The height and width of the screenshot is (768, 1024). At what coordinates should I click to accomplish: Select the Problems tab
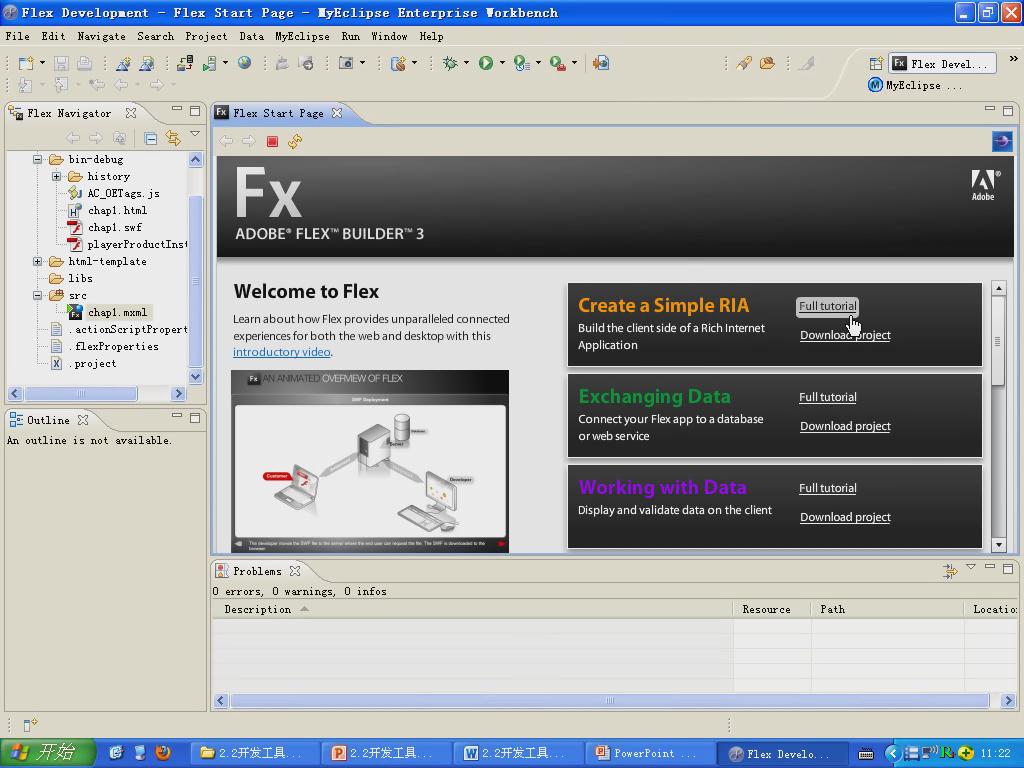pyautogui.click(x=257, y=571)
